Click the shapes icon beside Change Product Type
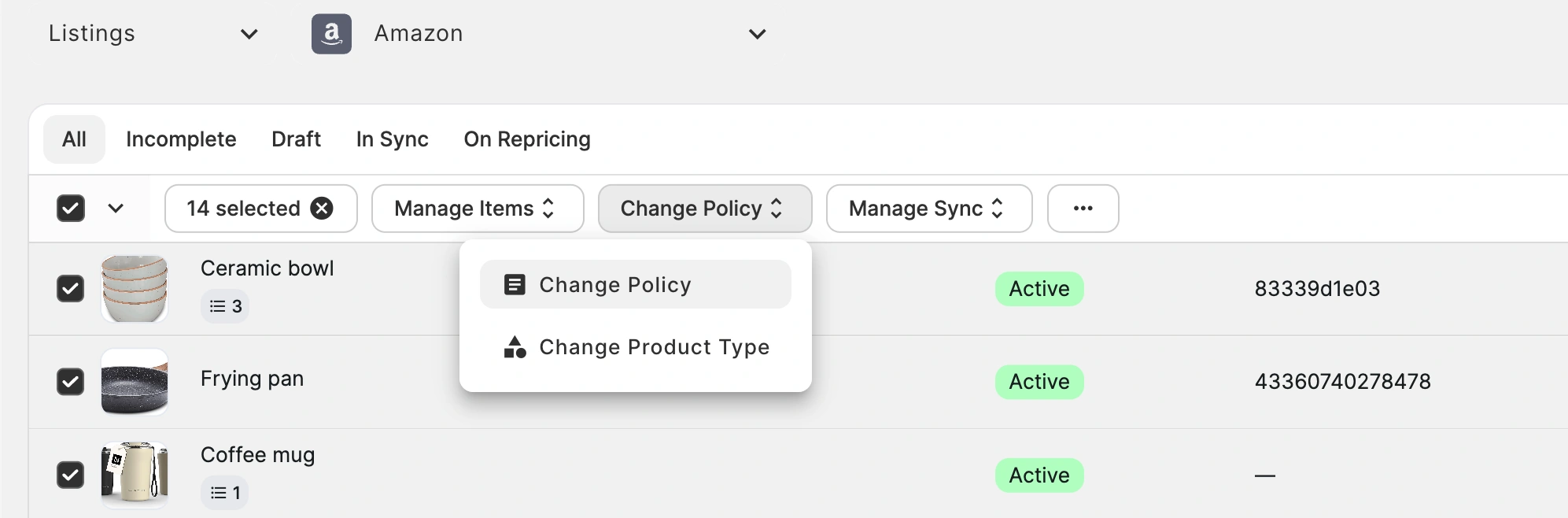 point(515,347)
